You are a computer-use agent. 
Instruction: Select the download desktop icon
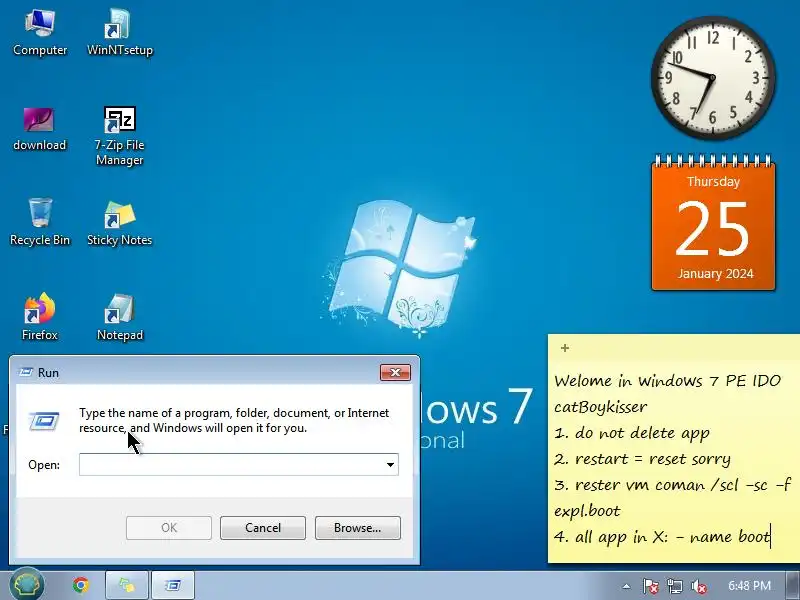pyautogui.click(x=39, y=129)
